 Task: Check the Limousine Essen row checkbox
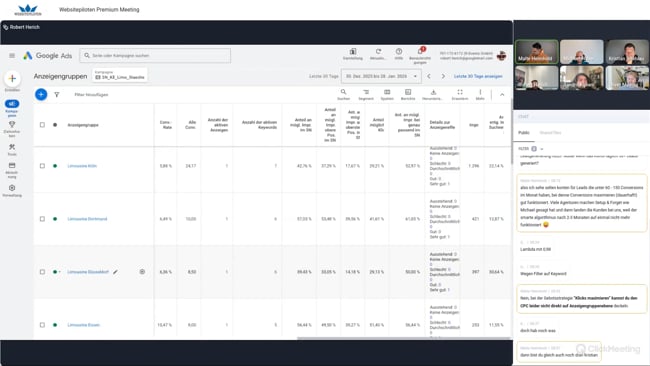42,325
